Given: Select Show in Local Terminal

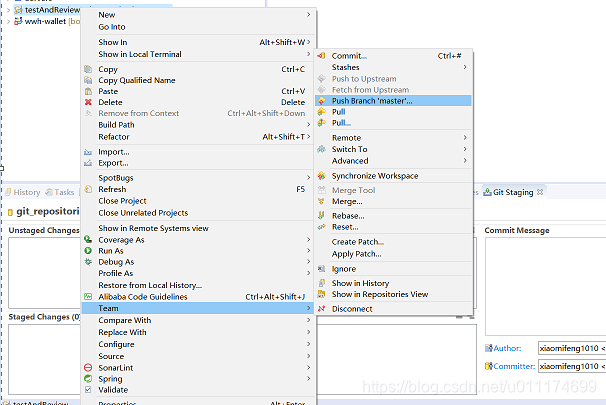Looking at the screenshot, I should [199, 54].
